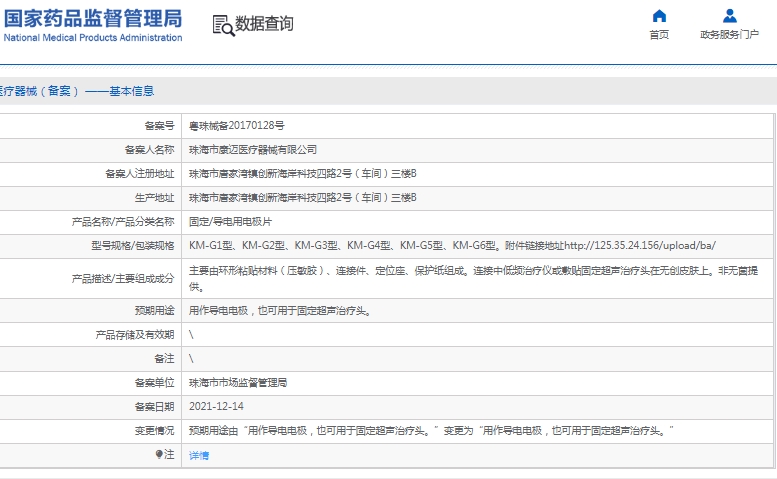Select the date 2021-12-14
Viewport: 777px width, 479px height.
[x=216, y=407]
